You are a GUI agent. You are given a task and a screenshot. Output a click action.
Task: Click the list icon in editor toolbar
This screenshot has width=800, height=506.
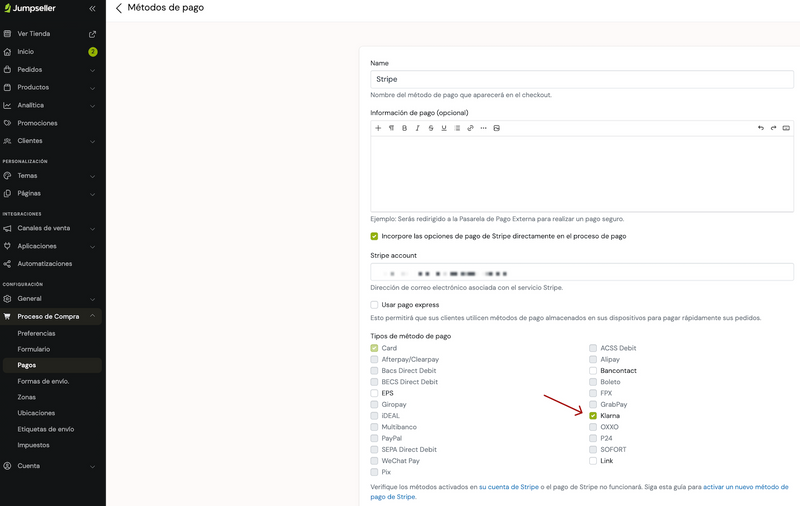[x=457, y=128]
